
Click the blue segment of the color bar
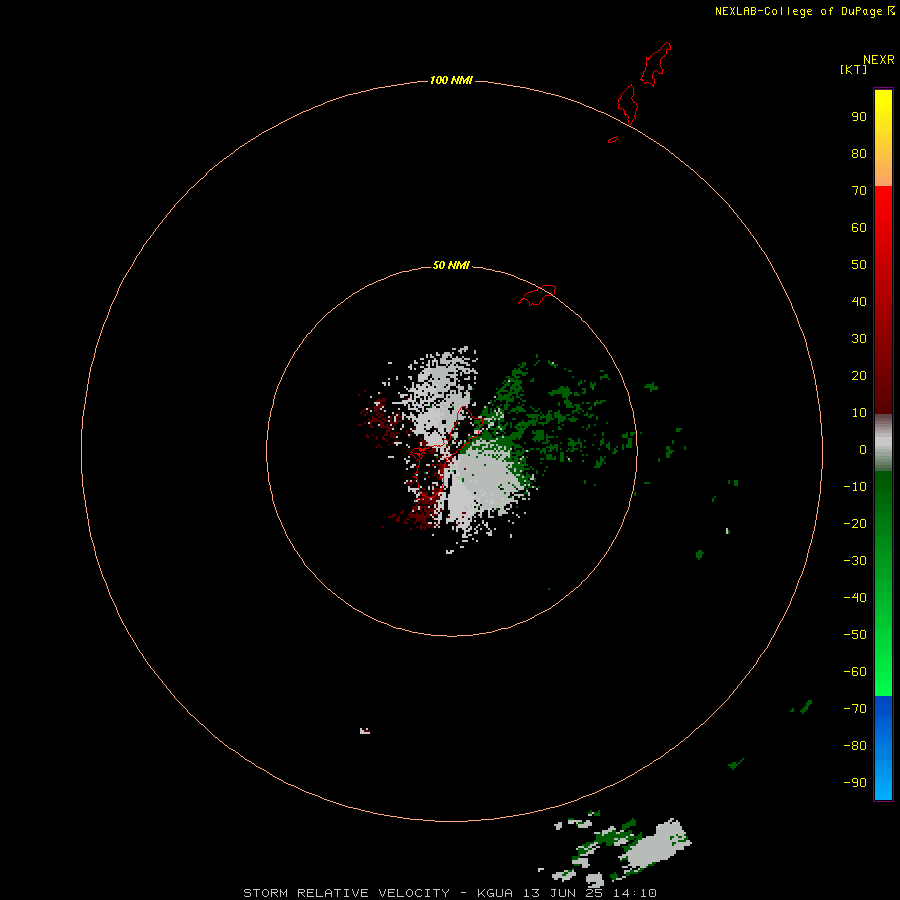click(x=883, y=748)
